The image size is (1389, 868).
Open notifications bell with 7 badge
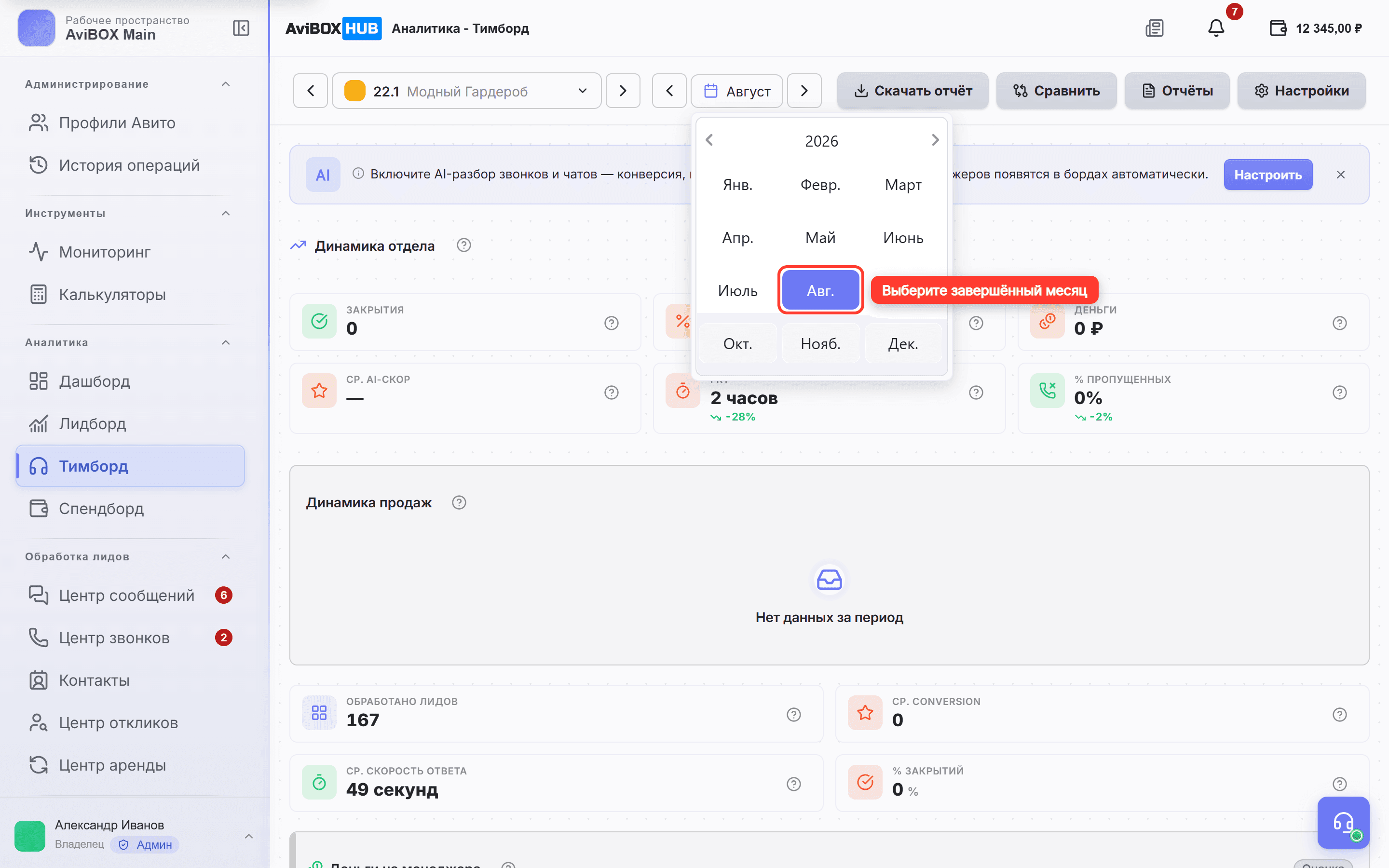1216,28
